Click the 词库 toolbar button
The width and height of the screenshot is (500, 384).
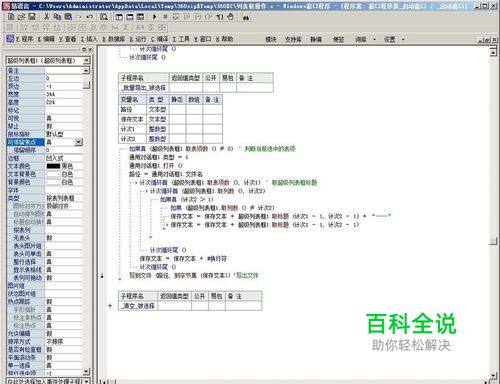point(360,39)
